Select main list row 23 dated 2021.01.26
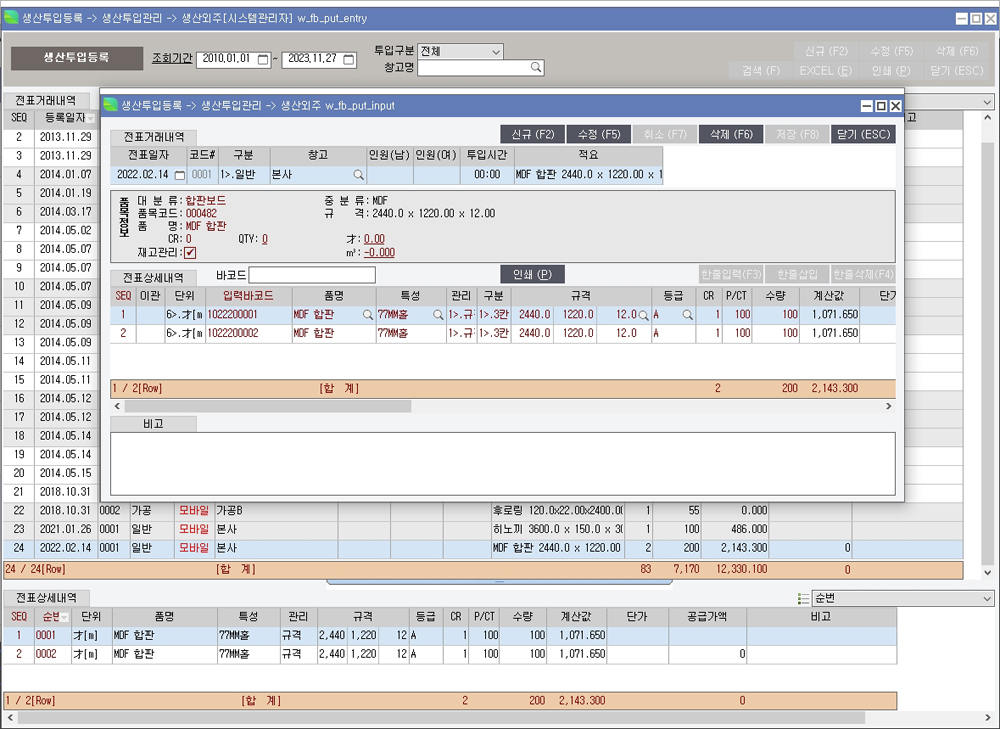Viewport: 1000px width, 729px height. click(483, 529)
